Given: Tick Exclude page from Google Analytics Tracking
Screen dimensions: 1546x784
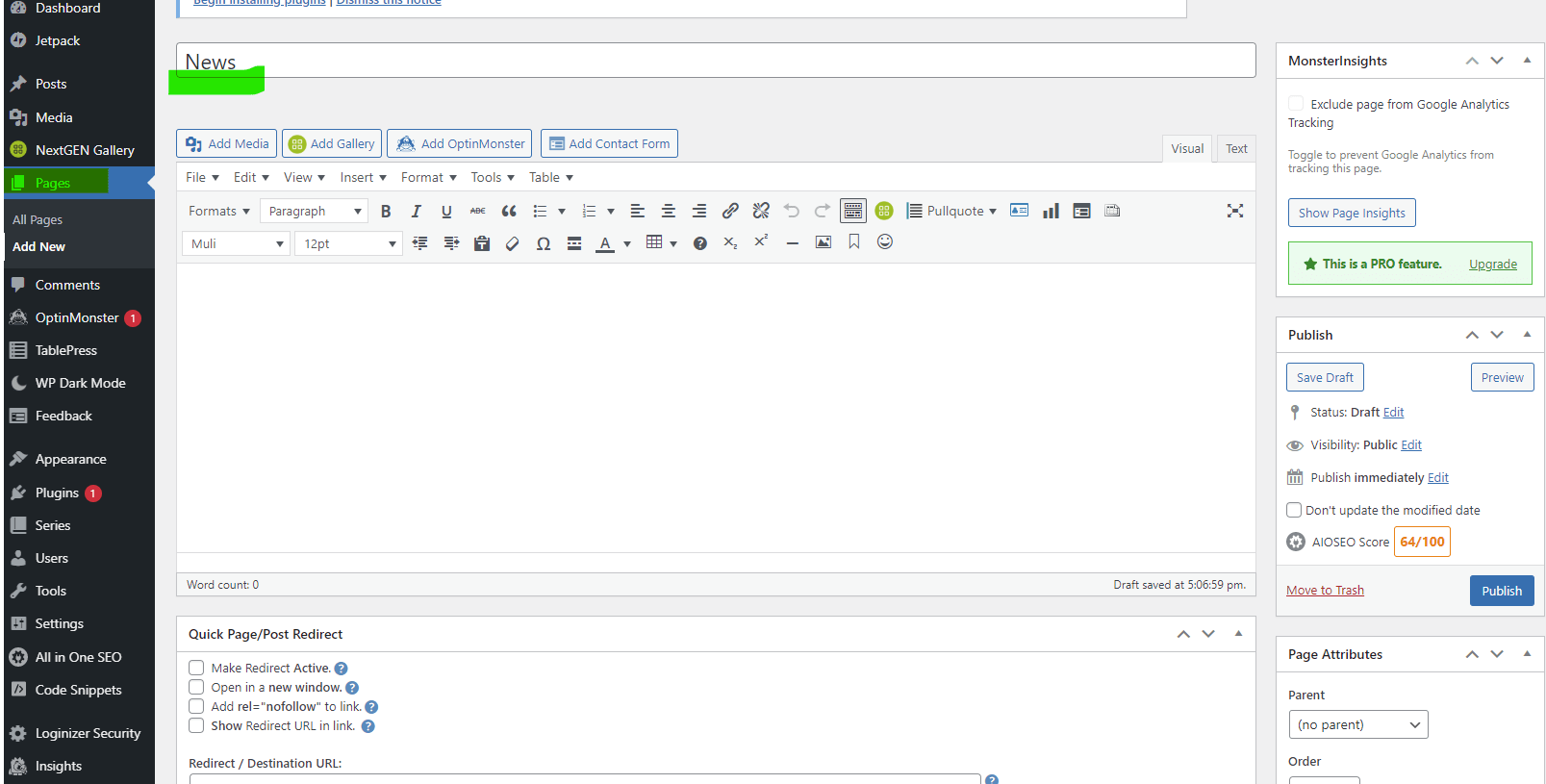Looking at the screenshot, I should tap(1296, 104).
